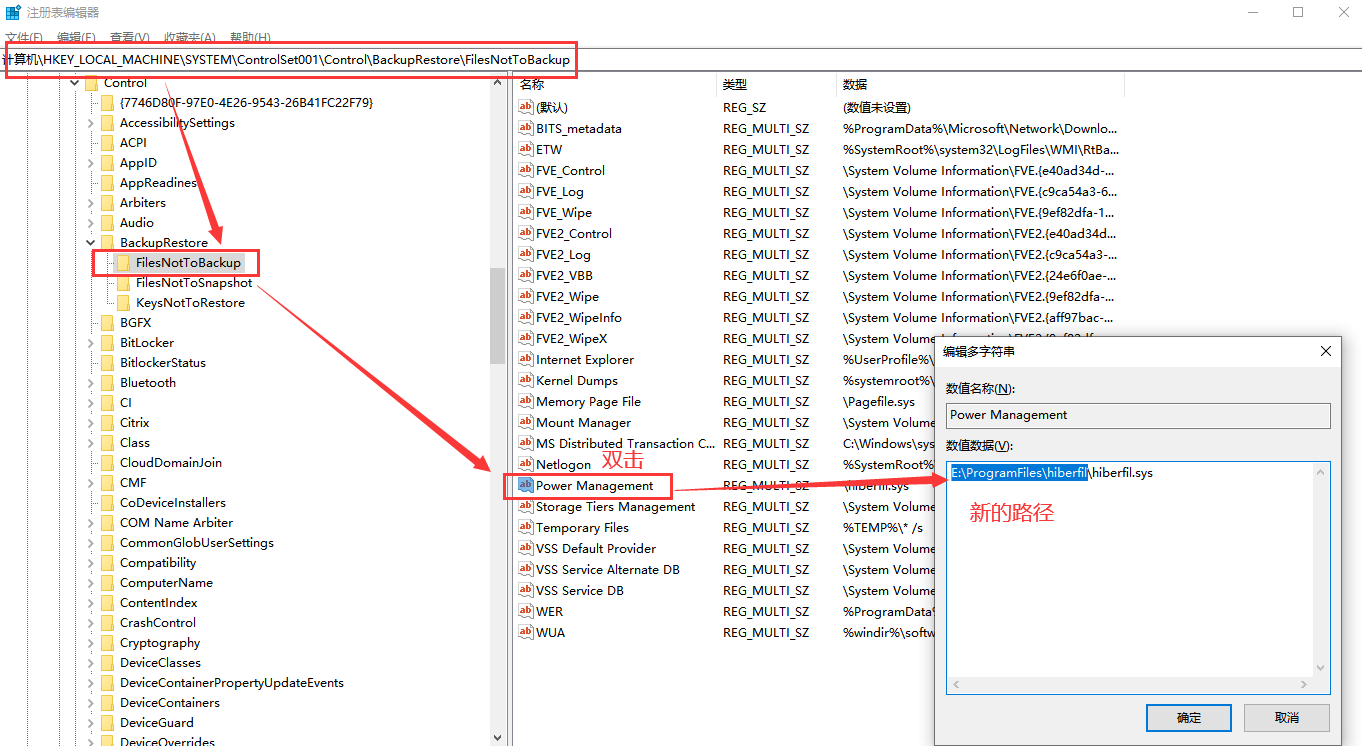Click the BGFX folder icon
This screenshot has width=1362, height=746.
point(107,323)
